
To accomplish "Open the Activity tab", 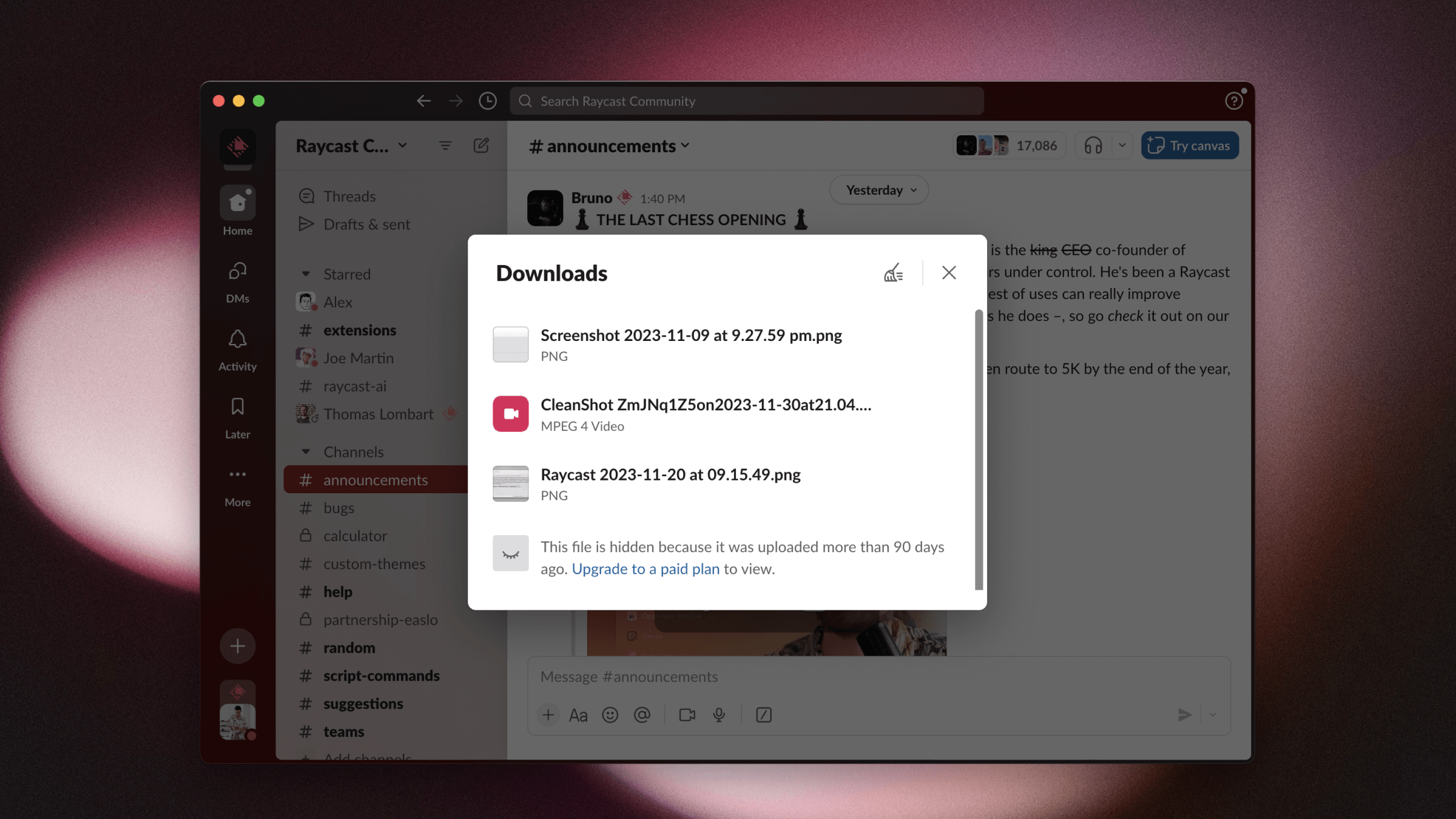I will [x=238, y=350].
